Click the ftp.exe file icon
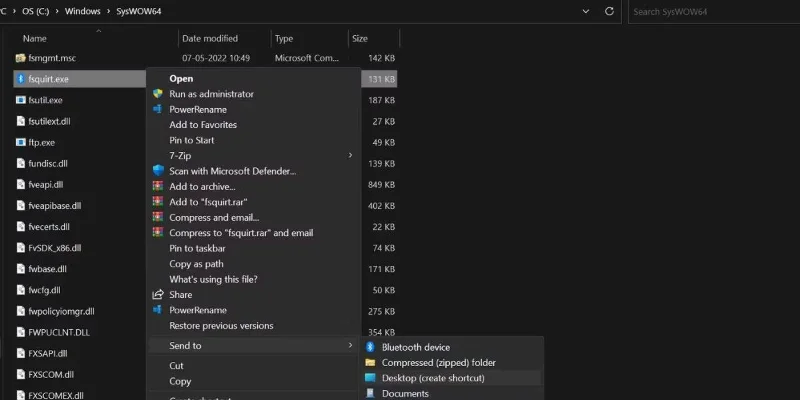 click(20, 142)
